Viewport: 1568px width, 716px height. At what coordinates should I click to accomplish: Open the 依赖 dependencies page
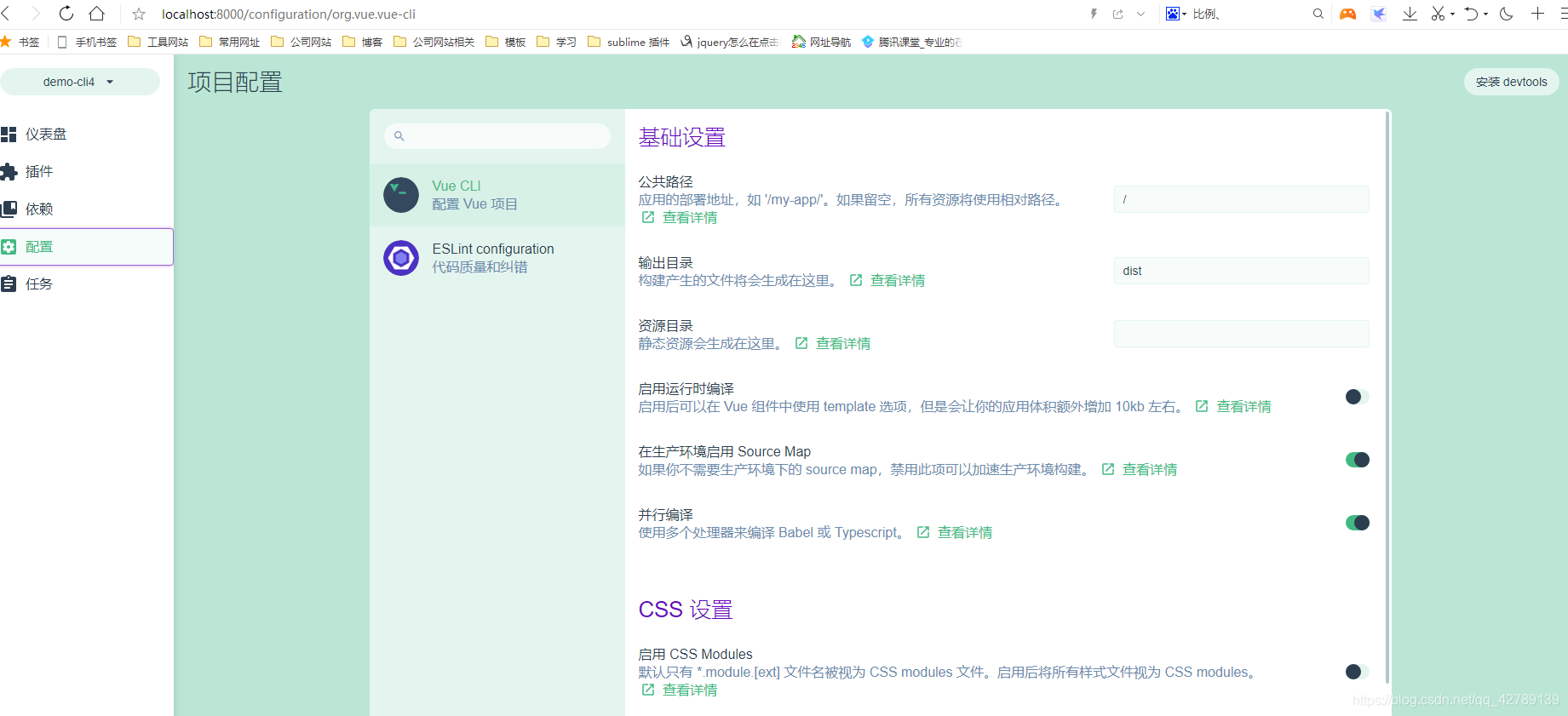(x=86, y=209)
